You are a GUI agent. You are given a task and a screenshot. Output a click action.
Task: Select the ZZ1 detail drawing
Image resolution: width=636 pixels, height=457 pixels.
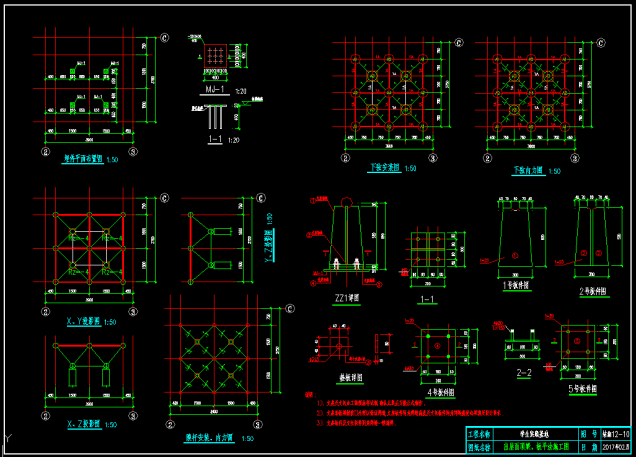tap(345, 240)
